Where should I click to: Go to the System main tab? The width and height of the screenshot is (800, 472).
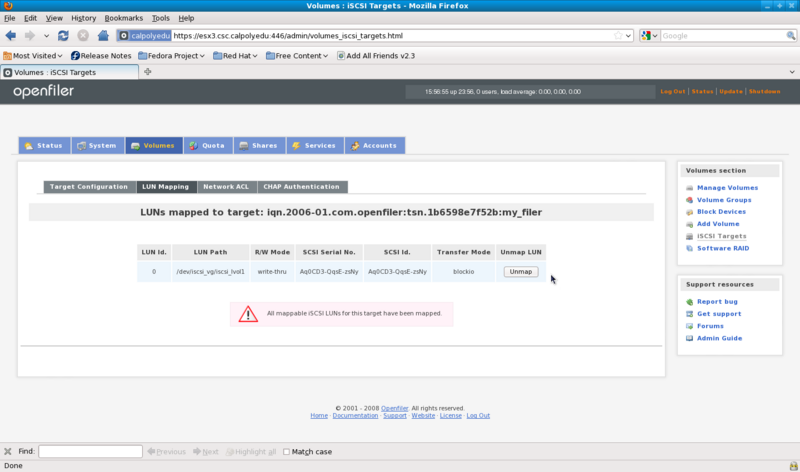[x=97, y=145]
